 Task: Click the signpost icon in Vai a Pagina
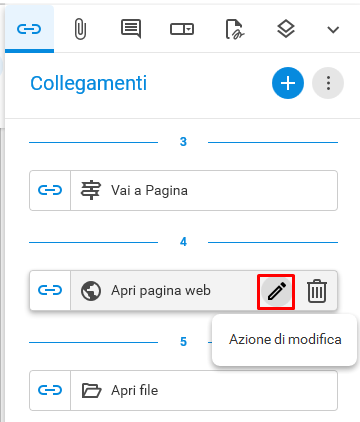tap(91, 190)
